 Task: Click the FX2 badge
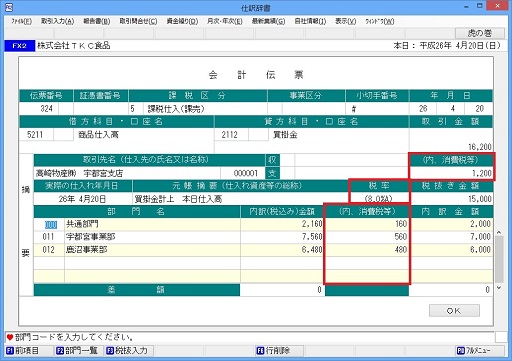[x=19, y=46]
